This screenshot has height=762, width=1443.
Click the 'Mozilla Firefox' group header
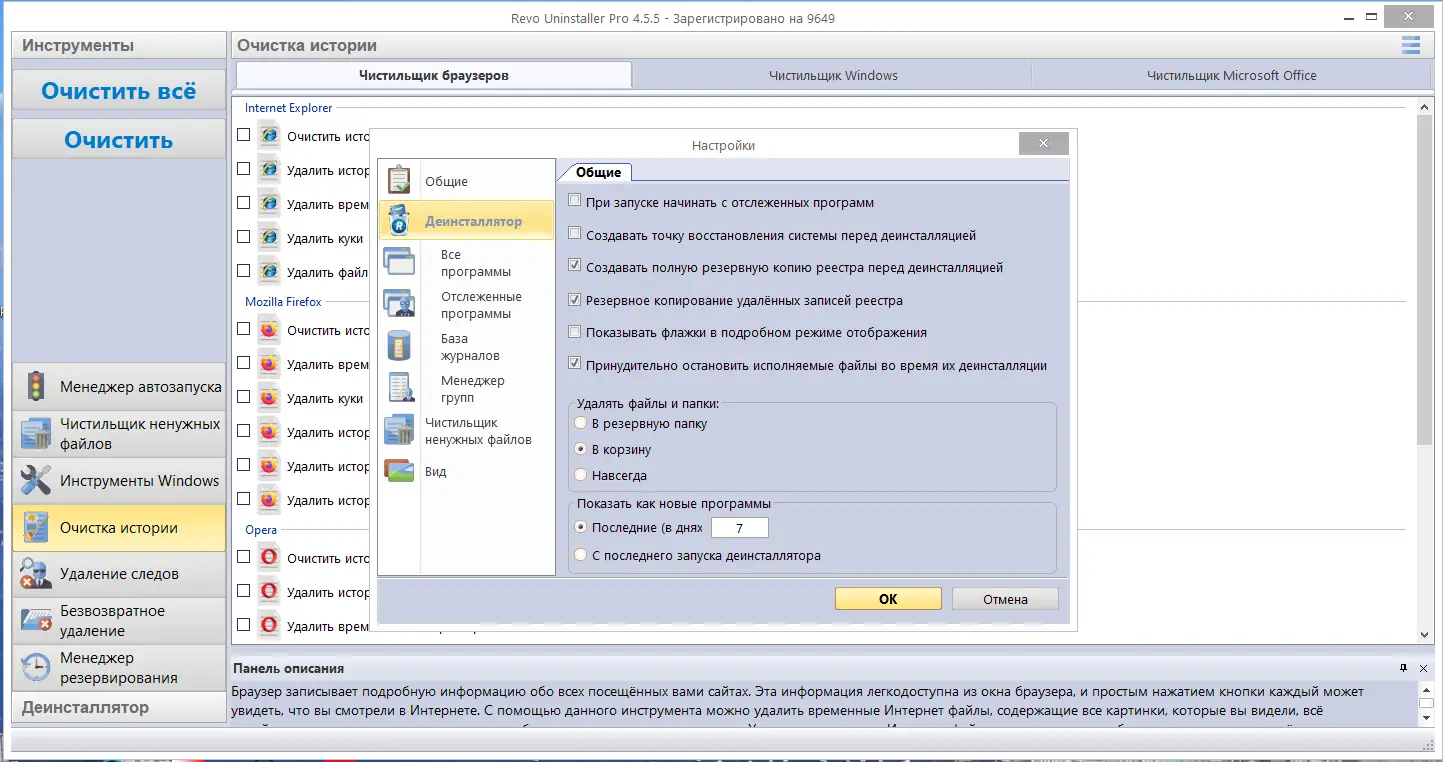click(x=283, y=301)
